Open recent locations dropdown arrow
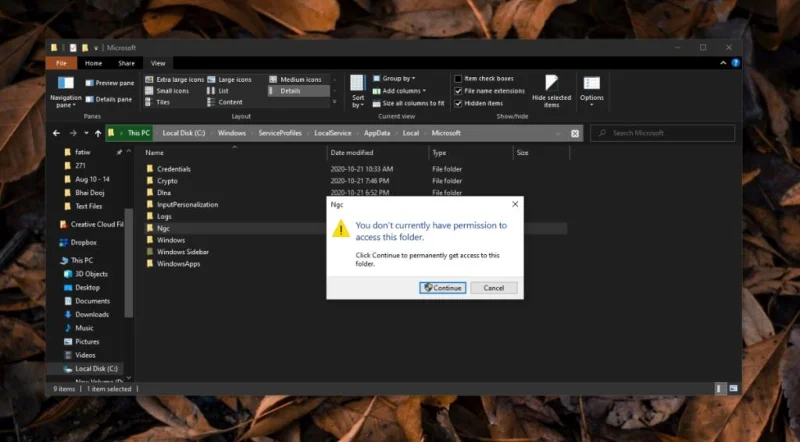The width and height of the screenshot is (800, 442). (x=86, y=133)
